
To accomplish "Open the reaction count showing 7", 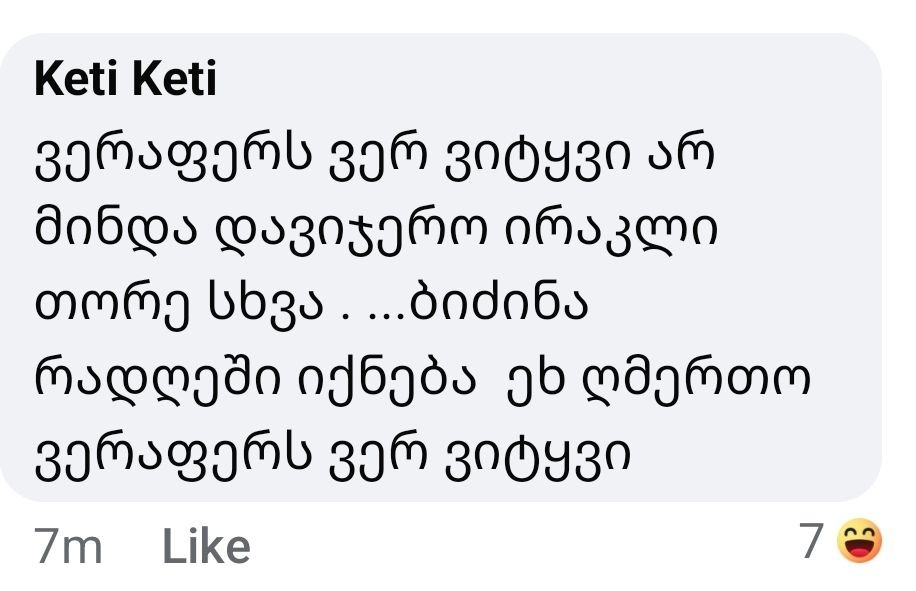I will (811, 542).
